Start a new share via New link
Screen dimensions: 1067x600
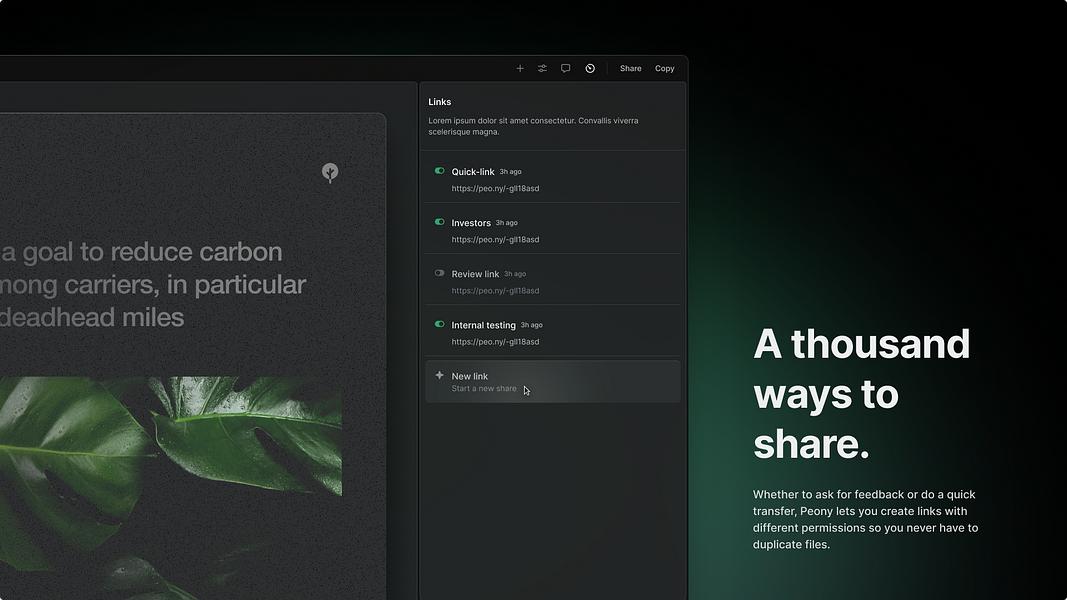(x=553, y=382)
